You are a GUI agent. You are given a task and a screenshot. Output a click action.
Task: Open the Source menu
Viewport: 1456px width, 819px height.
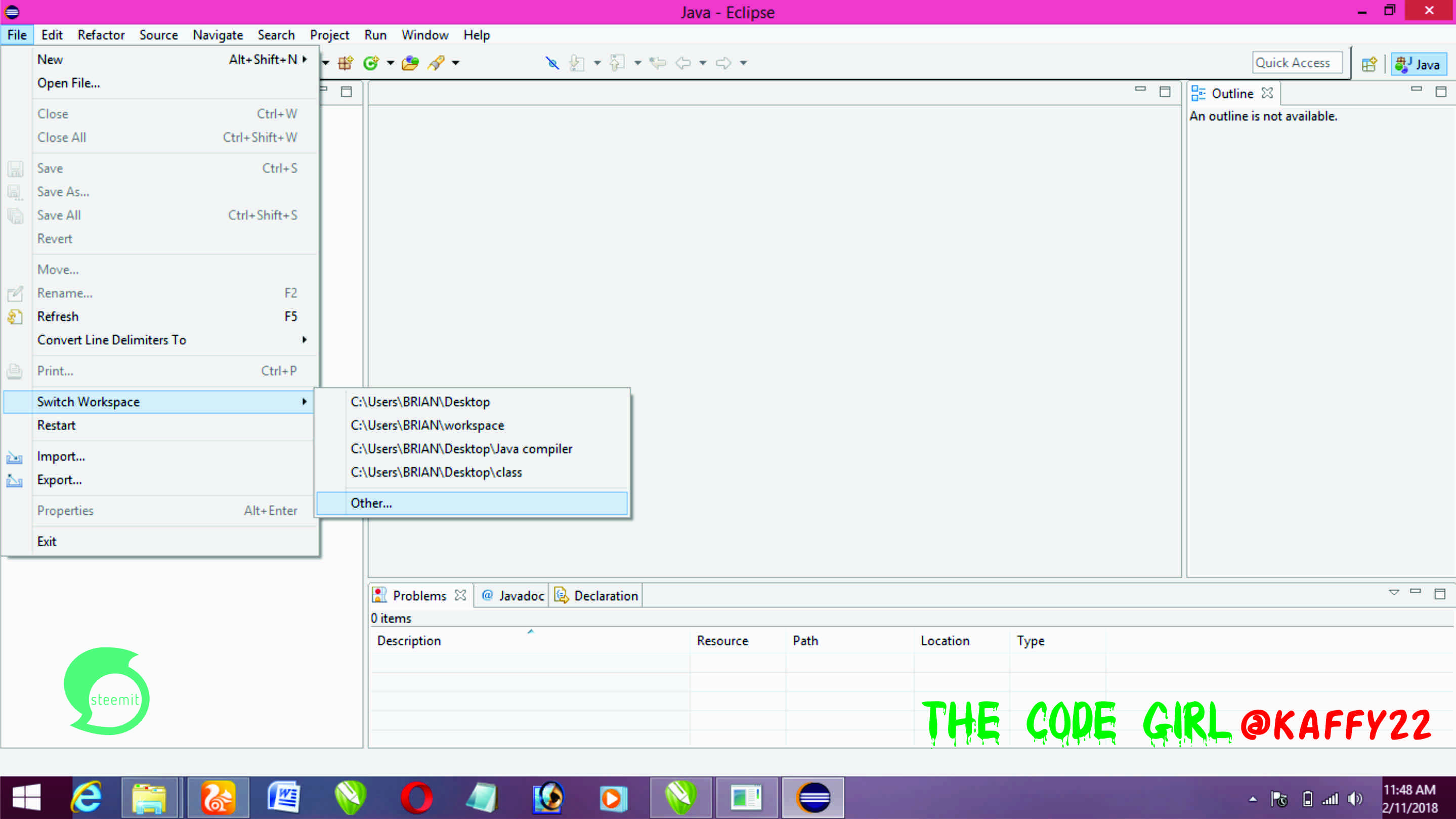(159, 35)
